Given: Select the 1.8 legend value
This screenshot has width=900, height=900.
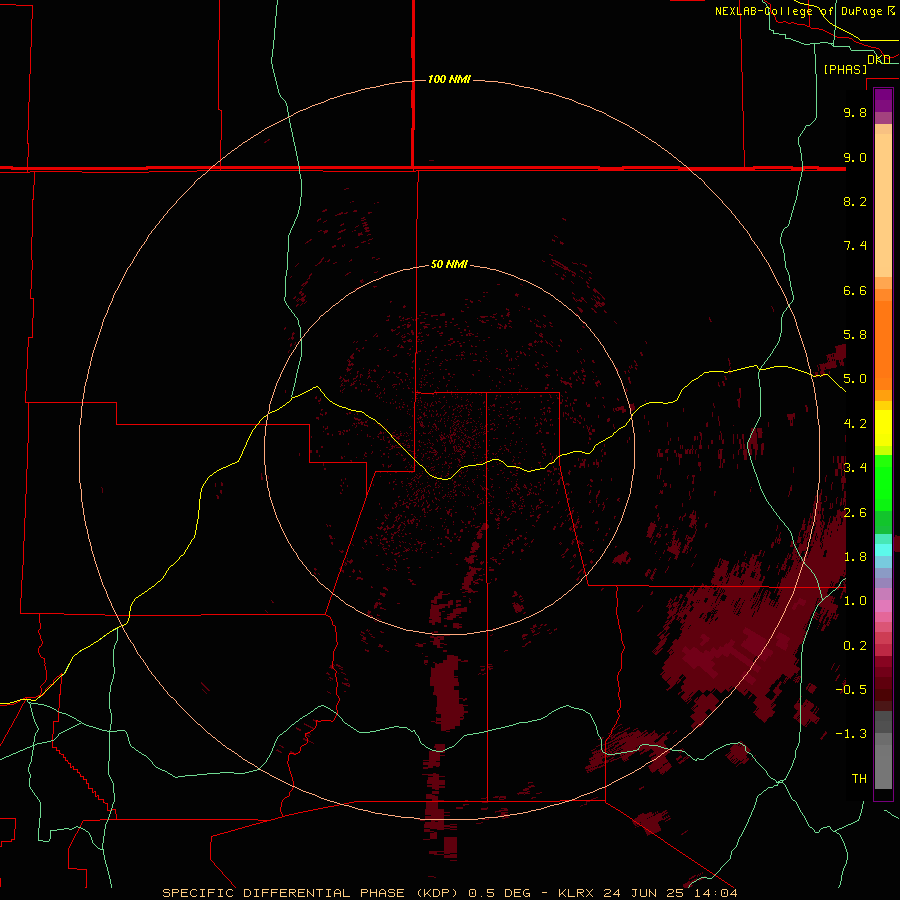Looking at the screenshot, I should [855, 557].
